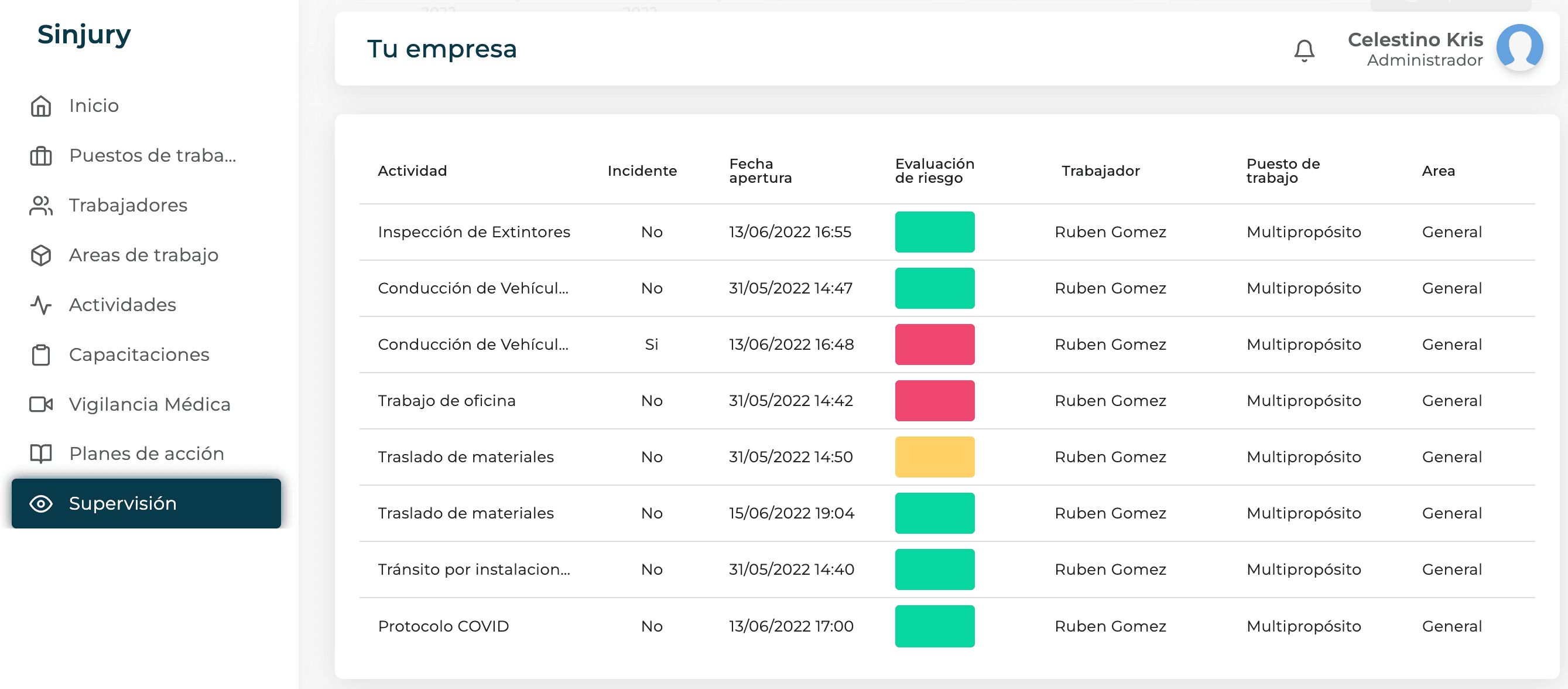Click the Puestos de trabajo briefcase icon
1568x689 pixels.
(x=41, y=156)
